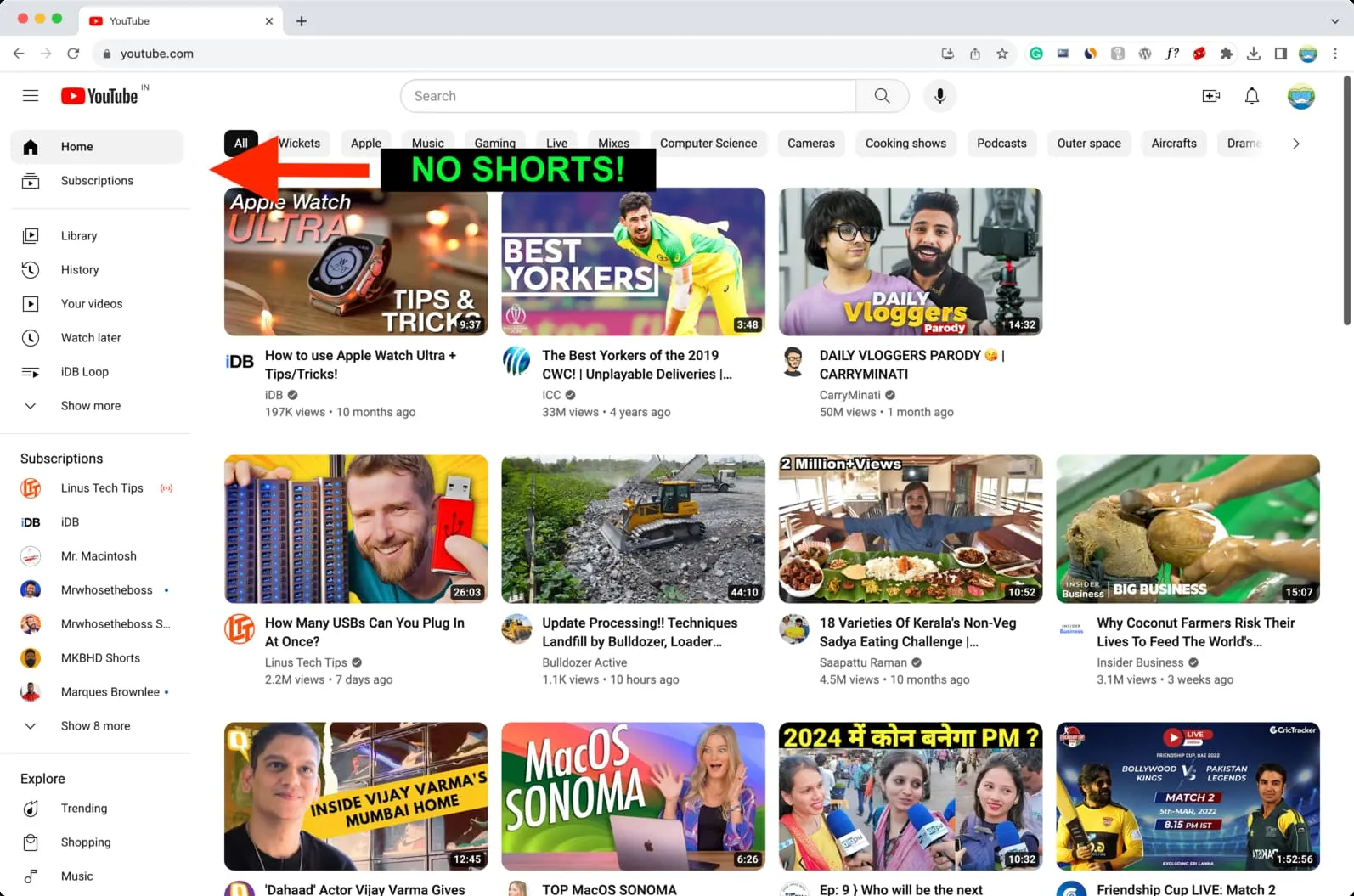Open the Create video icon
This screenshot has width=1354, height=896.
click(x=1211, y=96)
